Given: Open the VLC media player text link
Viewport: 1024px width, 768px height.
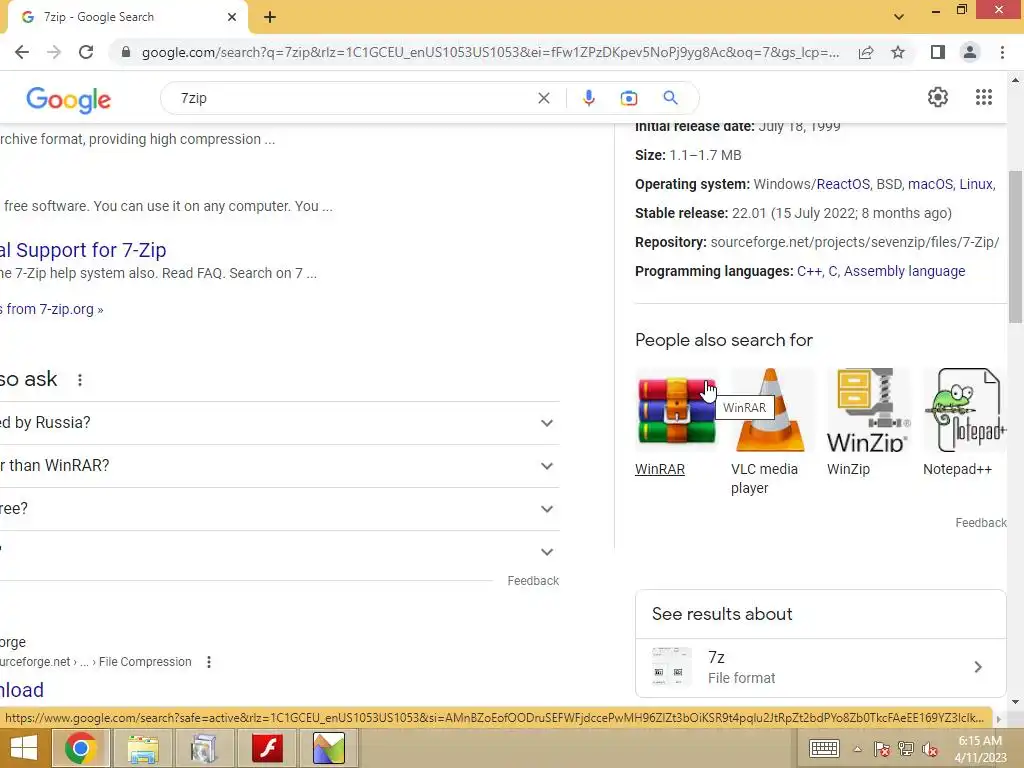Looking at the screenshot, I should tap(764, 479).
